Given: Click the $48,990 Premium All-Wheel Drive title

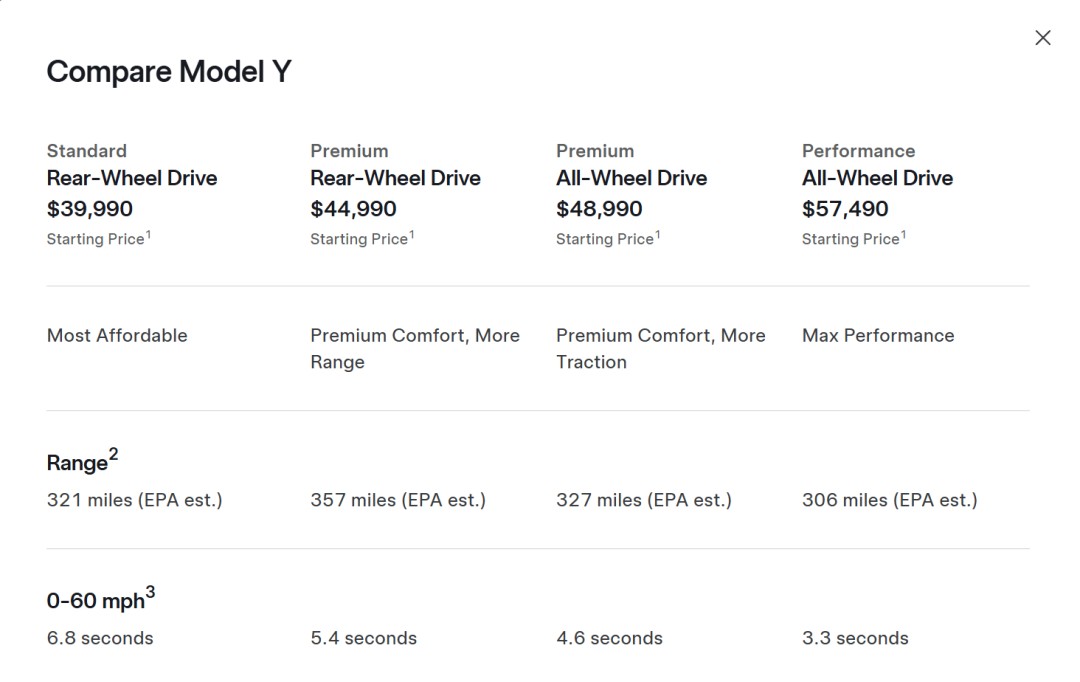Looking at the screenshot, I should 631,178.
